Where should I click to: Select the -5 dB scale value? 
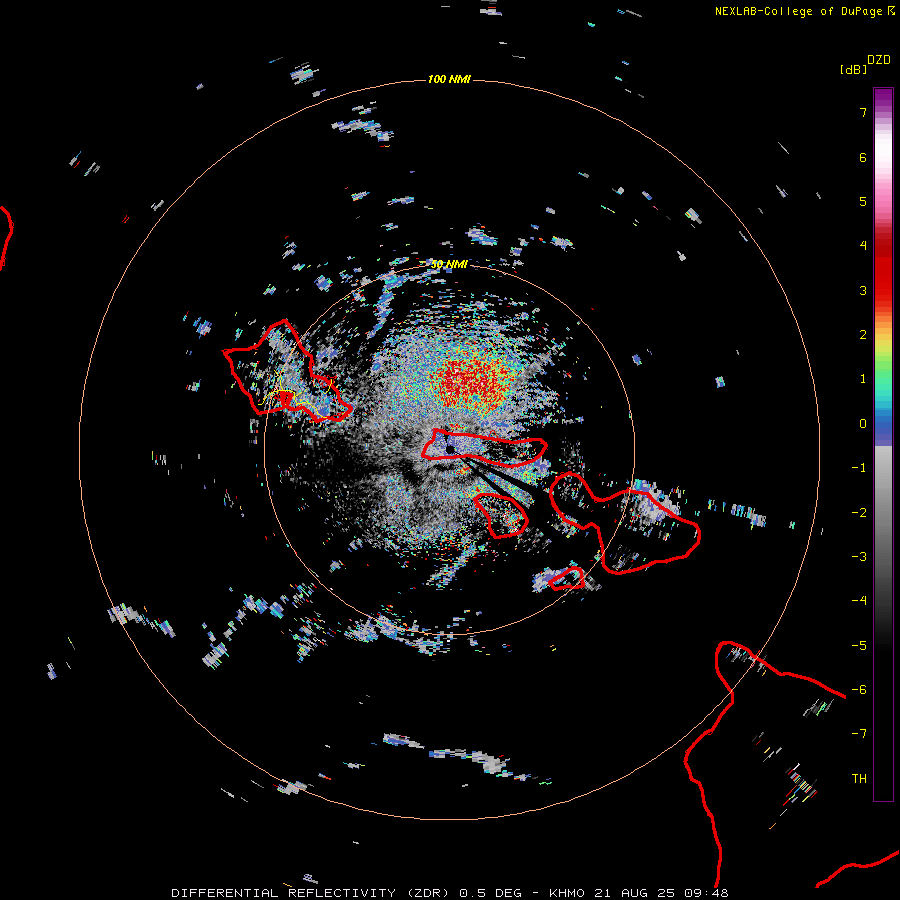click(859, 646)
